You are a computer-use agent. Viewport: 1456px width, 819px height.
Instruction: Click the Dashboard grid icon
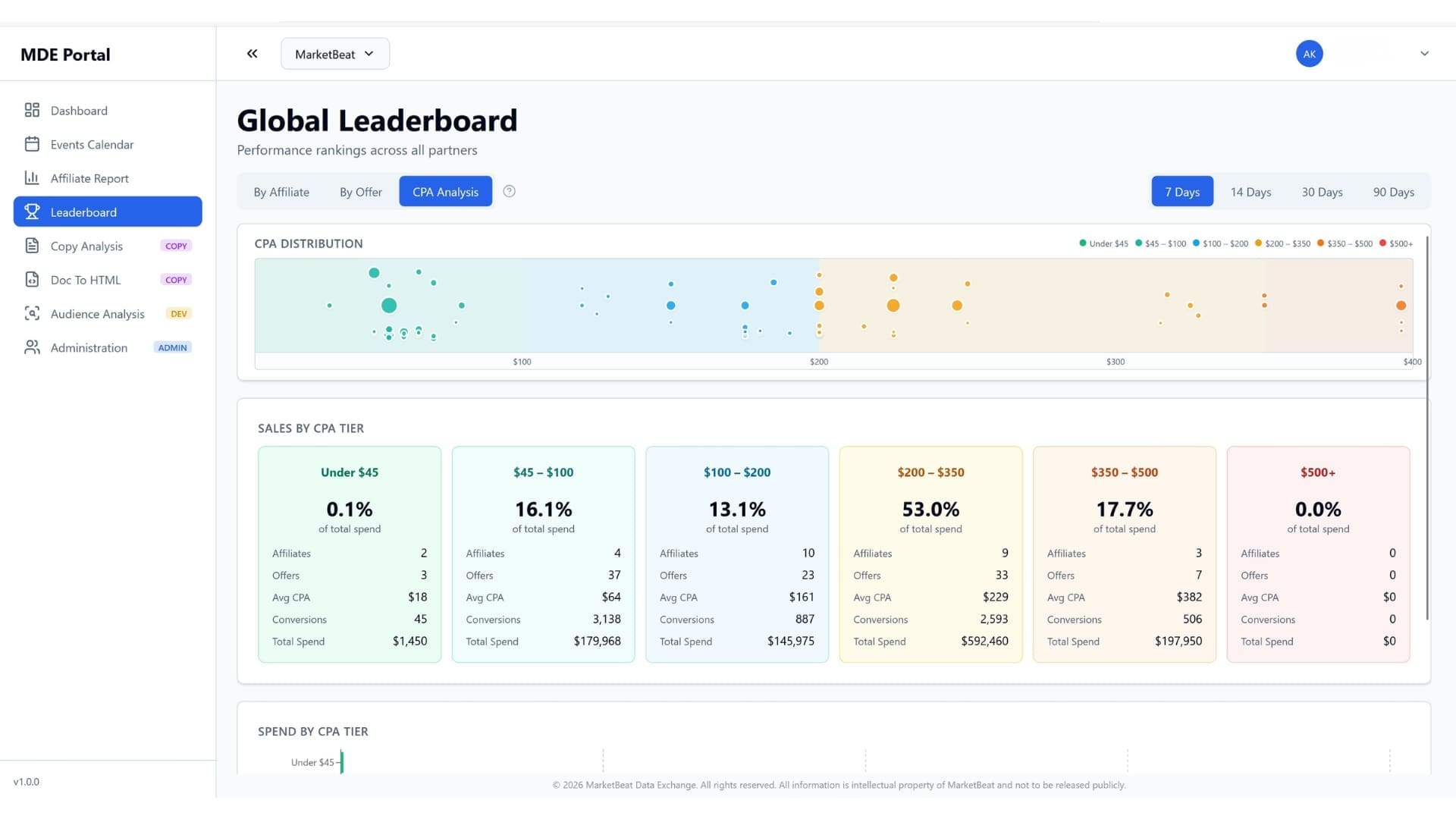[x=32, y=111]
